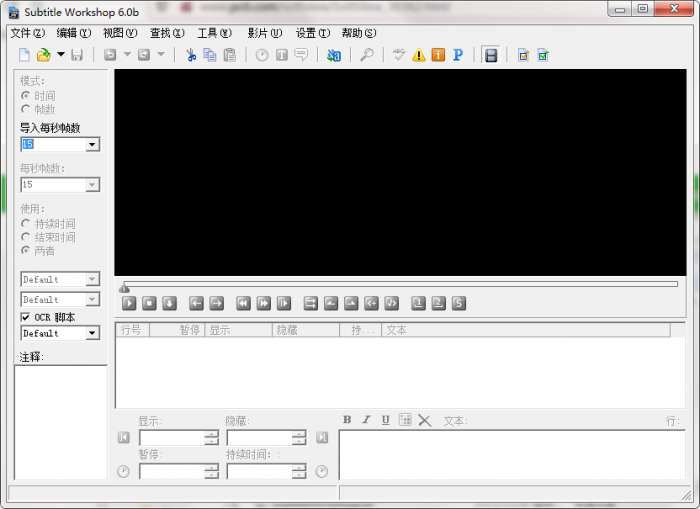The height and width of the screenshot is (509, 700).
Task: Click the Undo toolbar icon
Action: pyautogui.click(x=110, y=55)
